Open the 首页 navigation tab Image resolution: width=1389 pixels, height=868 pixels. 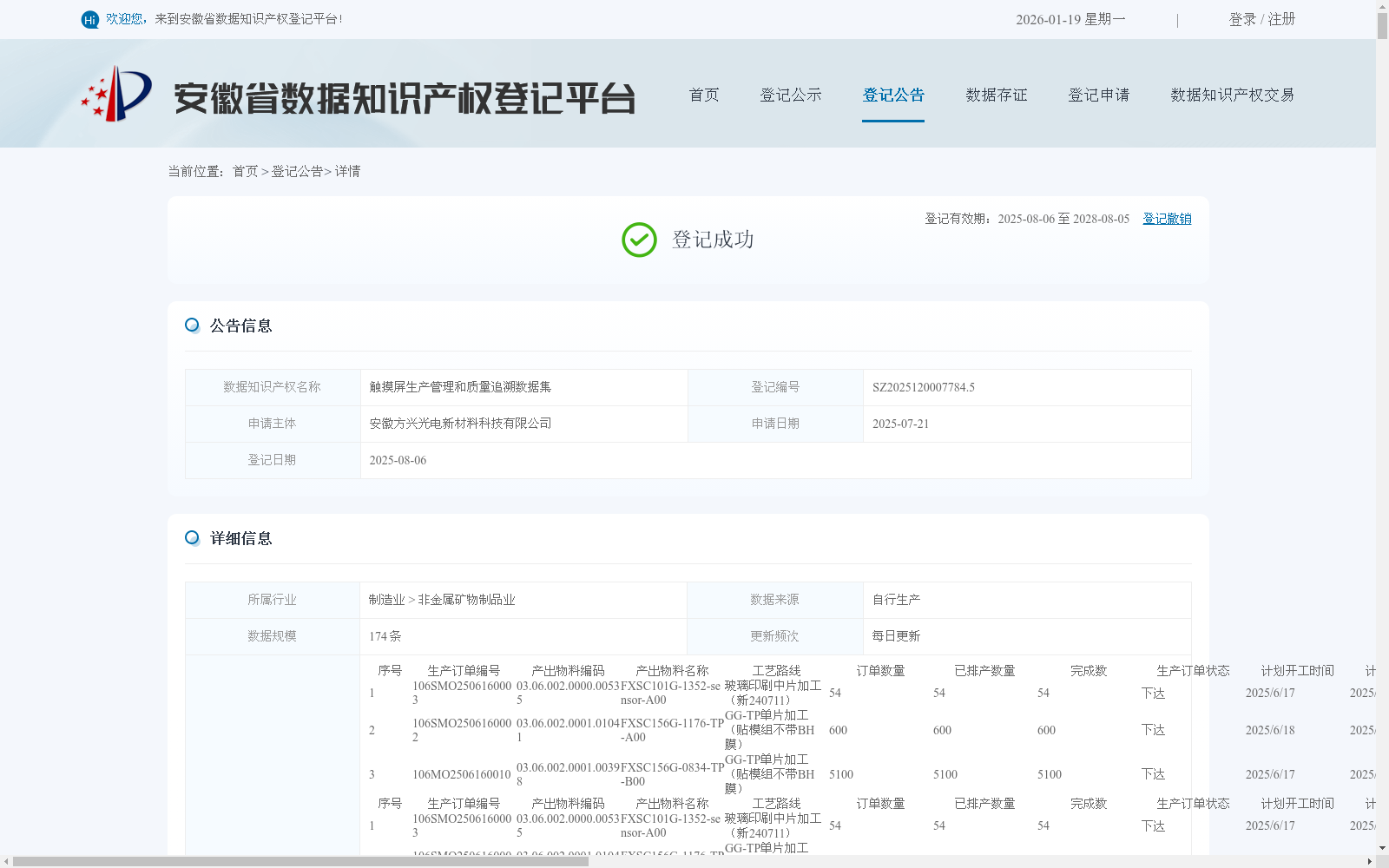704,95
